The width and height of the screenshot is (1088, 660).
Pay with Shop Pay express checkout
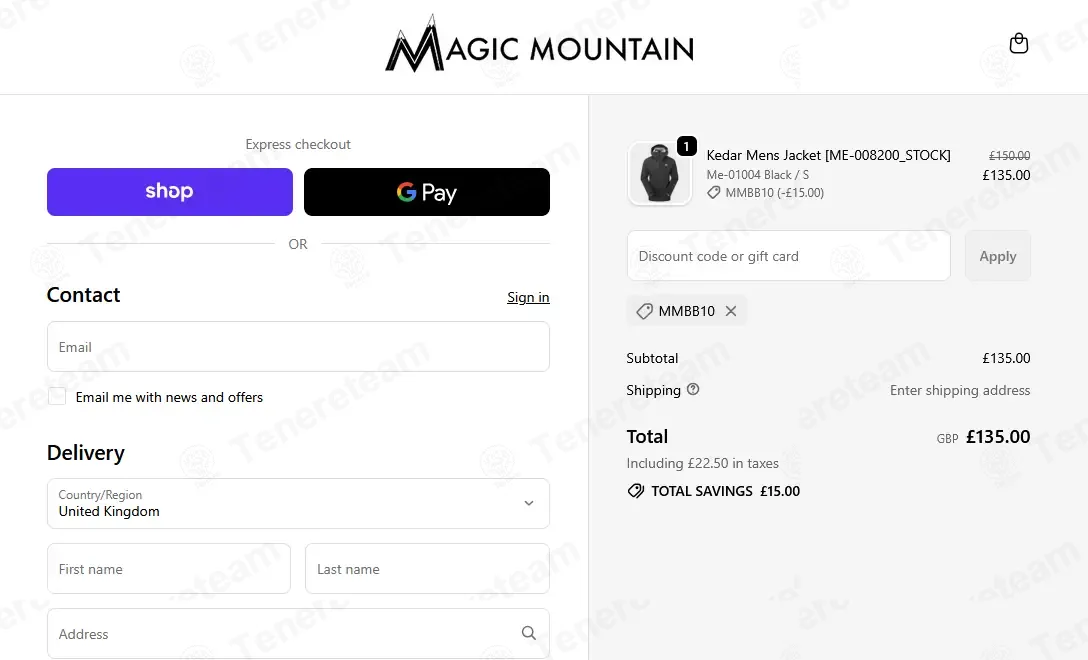tap(170, 192)
